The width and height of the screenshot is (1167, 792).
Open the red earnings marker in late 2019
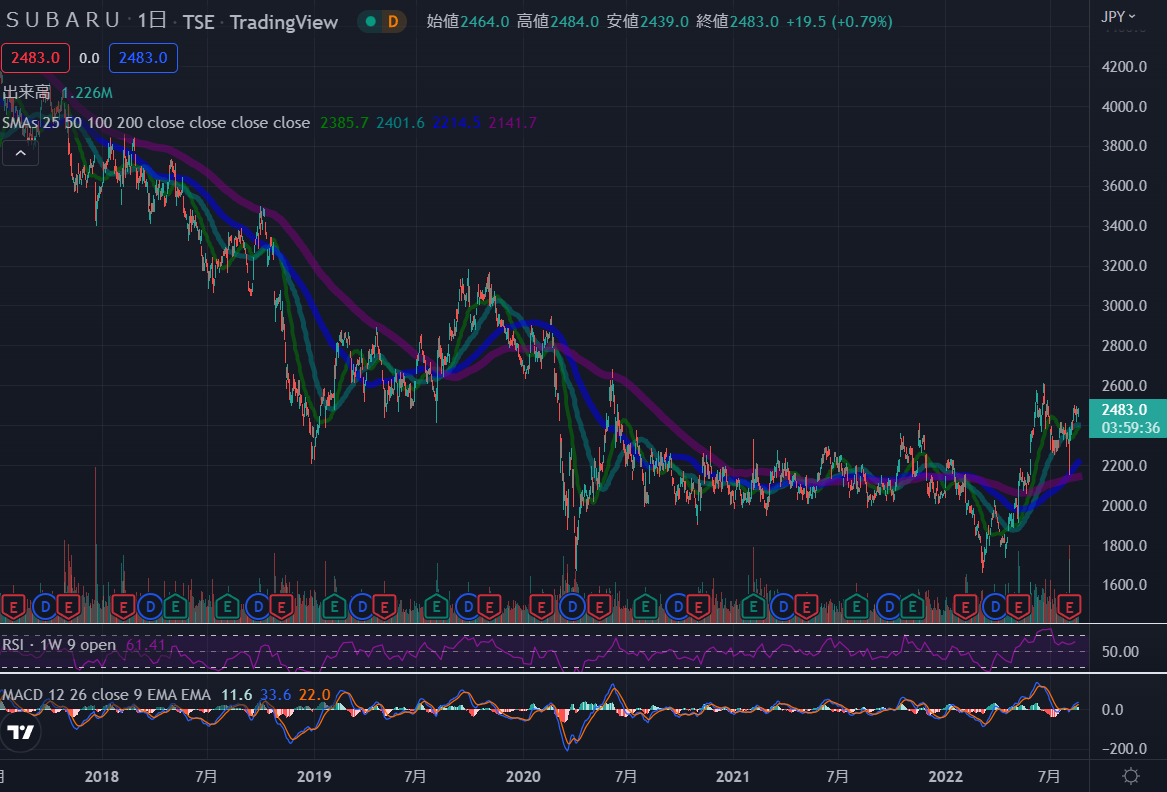[489, 607]
